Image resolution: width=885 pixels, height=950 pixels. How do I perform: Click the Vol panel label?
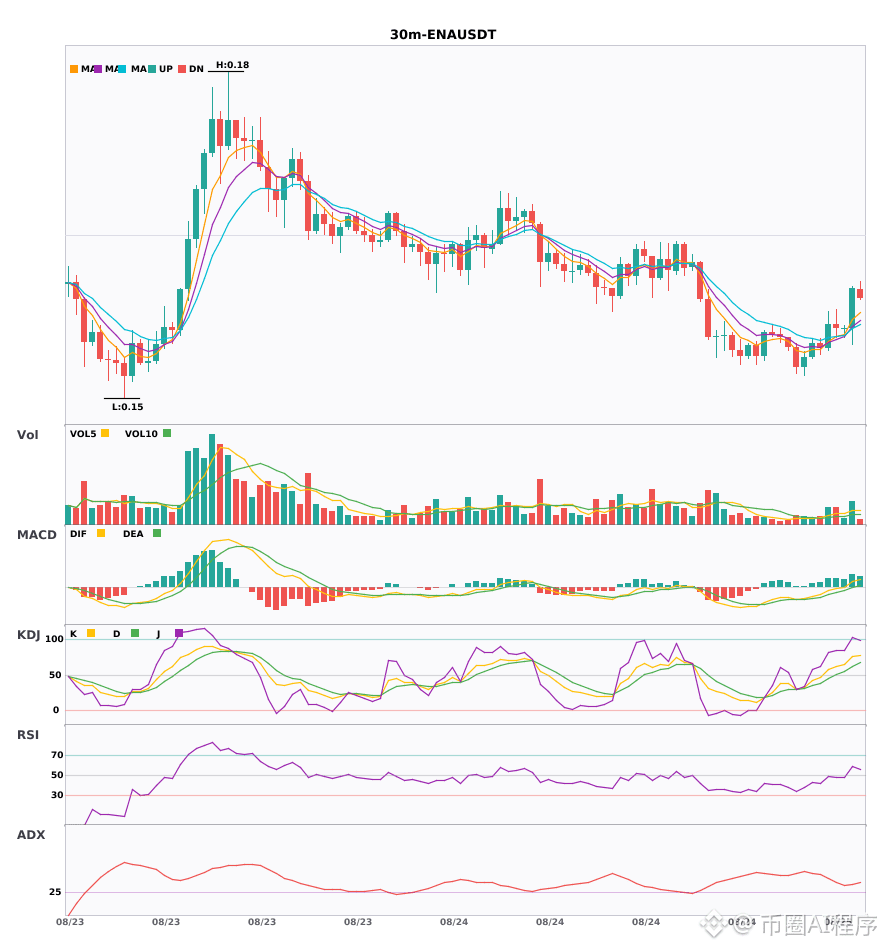pyautogui.click(x=27, y=435)
